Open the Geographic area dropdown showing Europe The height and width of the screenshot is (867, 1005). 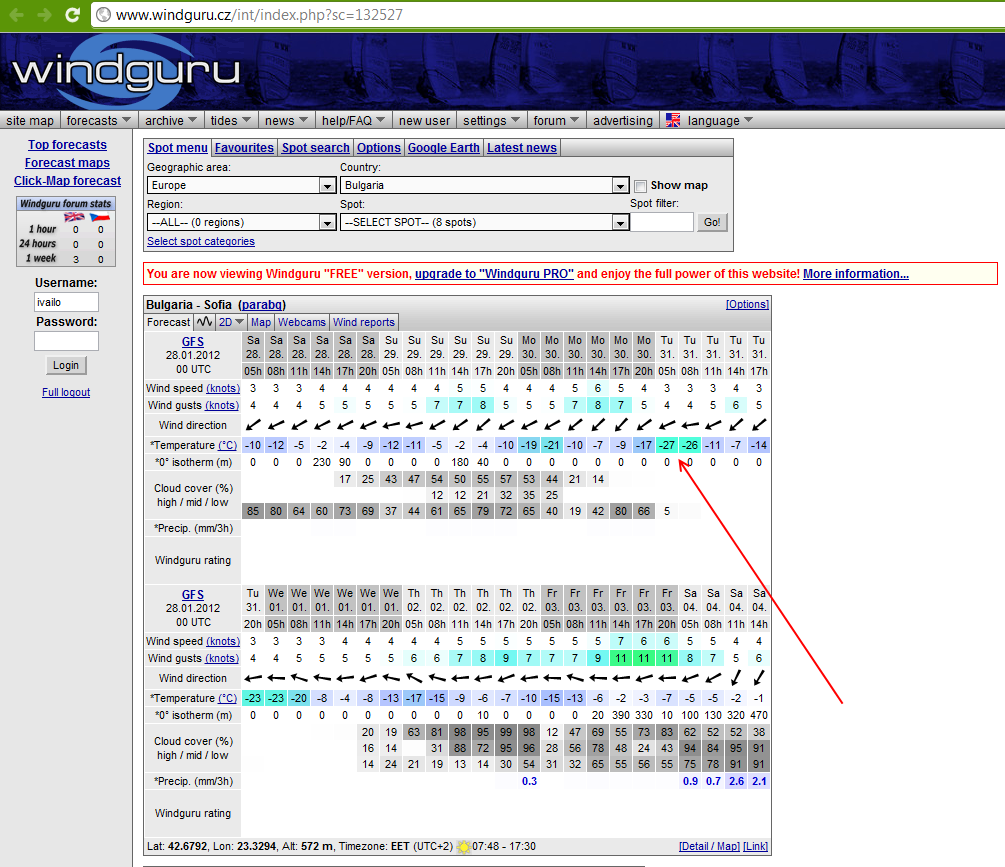click(x=241, y=186)
